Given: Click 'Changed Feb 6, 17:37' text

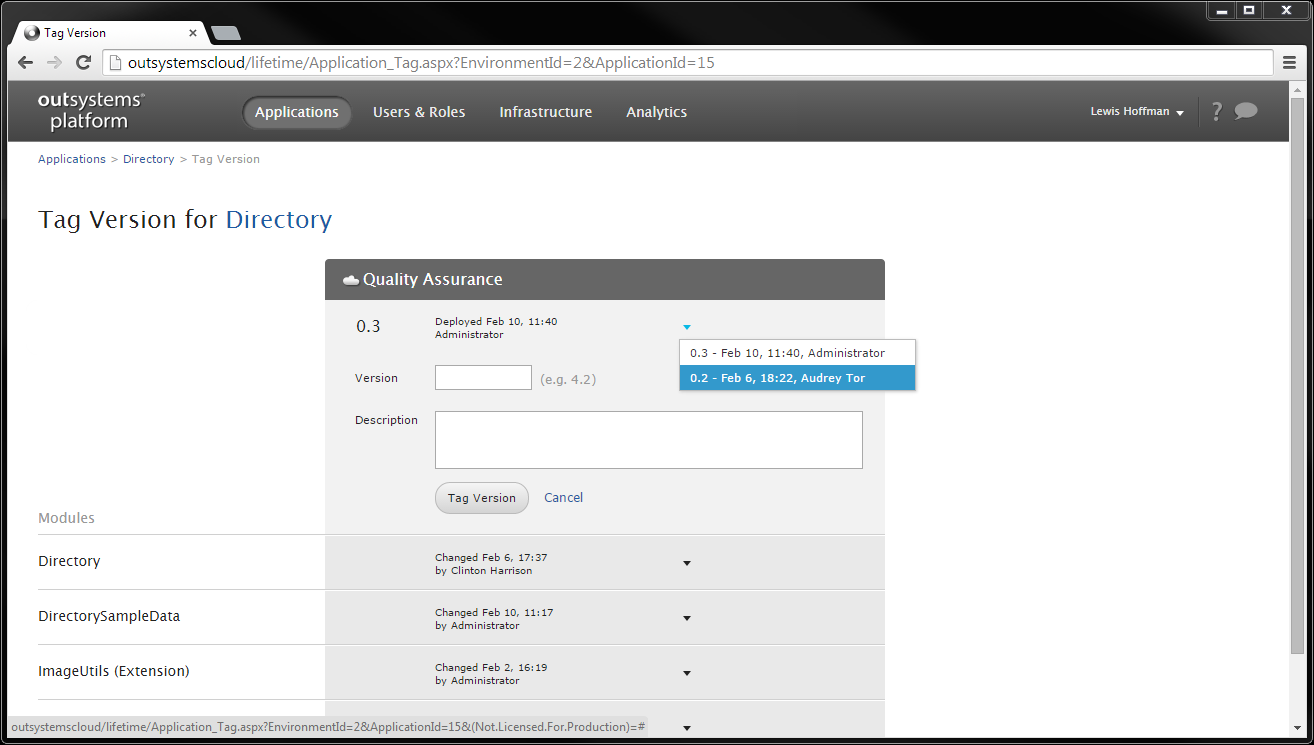Looking at the screenshot, I should pyautogui.click(x=491, y=558).
